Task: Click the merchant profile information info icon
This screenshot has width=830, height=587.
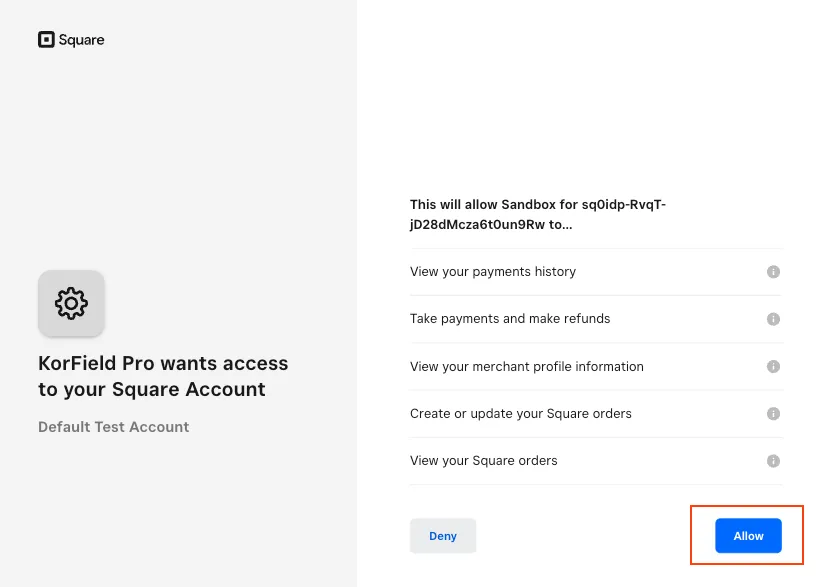Action: (x=773, y=366)
